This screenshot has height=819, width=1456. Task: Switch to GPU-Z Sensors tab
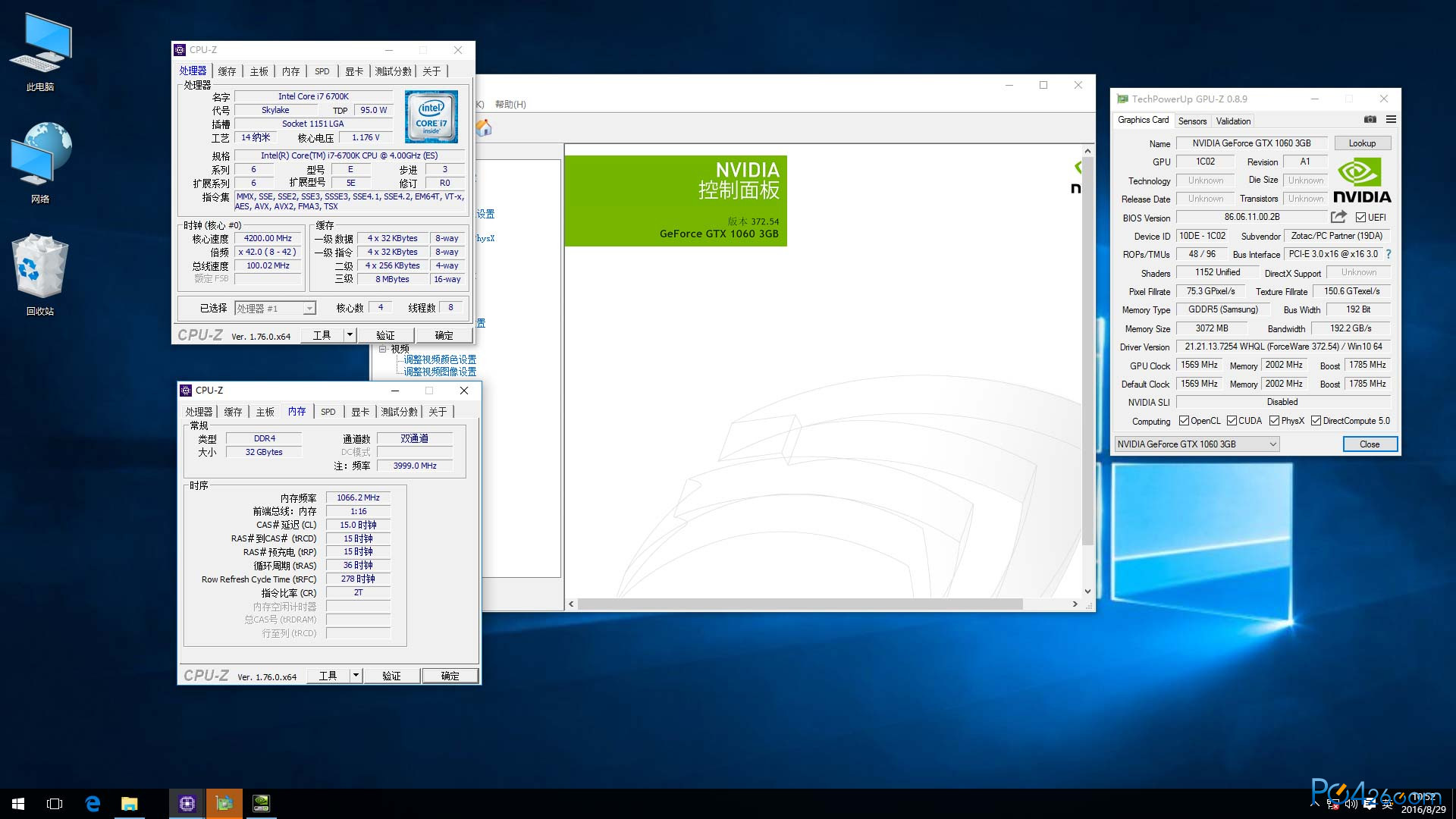[x=1192, y=121]
